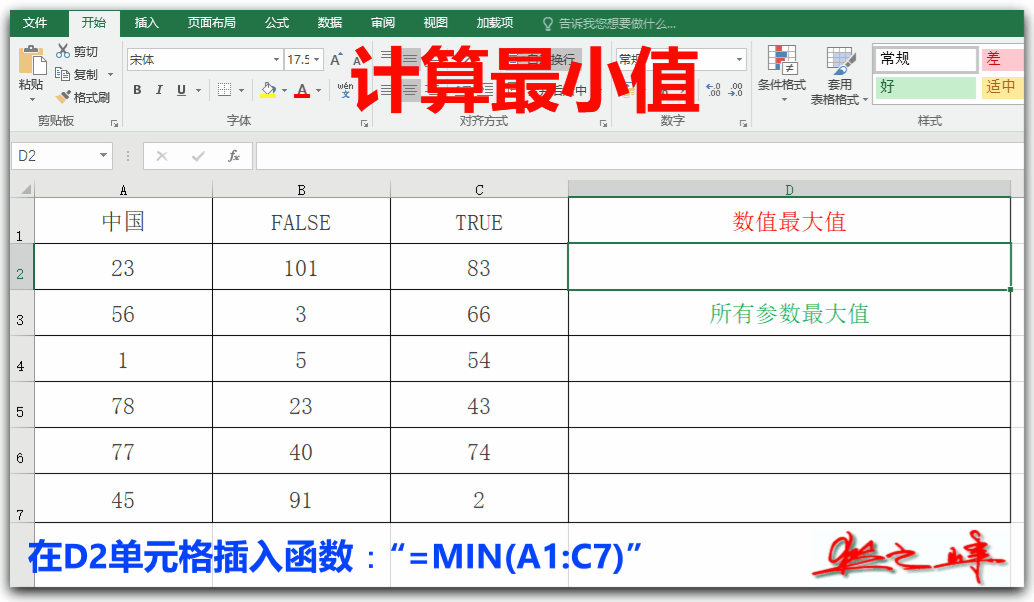Open the borders dropdown arrow
The height and width of the screenshot is (602, 1034).
click(x=241, y=90)
